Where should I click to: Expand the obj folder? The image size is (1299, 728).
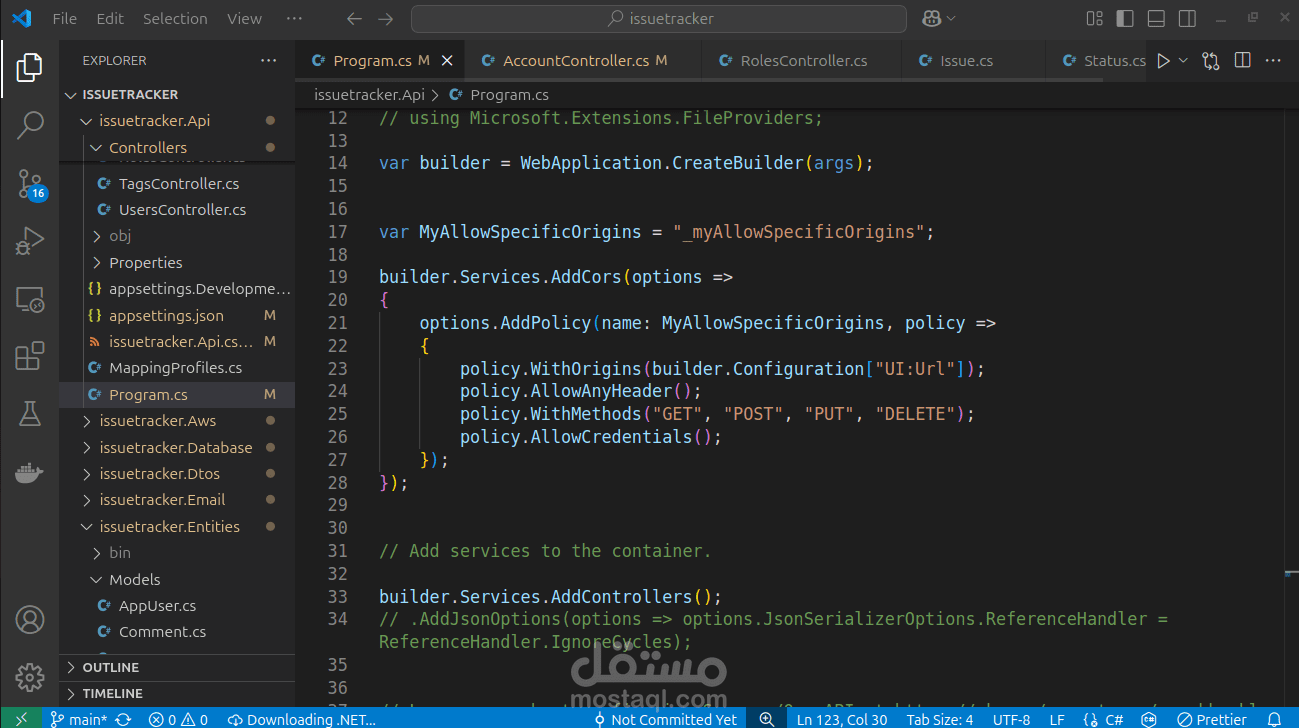click(x=177, y=236)
